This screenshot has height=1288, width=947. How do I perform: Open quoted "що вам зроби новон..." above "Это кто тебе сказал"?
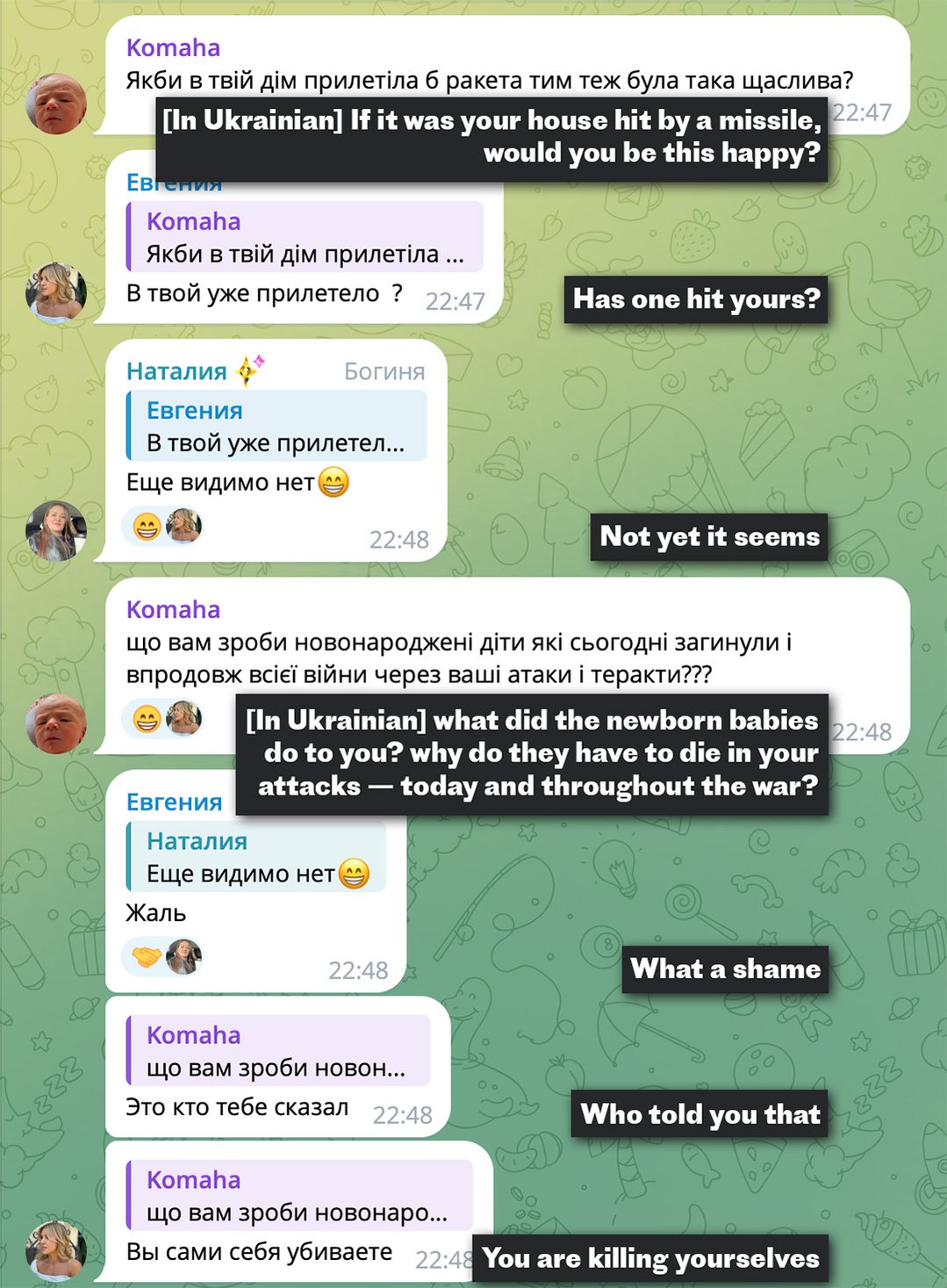pos(278,1051)
